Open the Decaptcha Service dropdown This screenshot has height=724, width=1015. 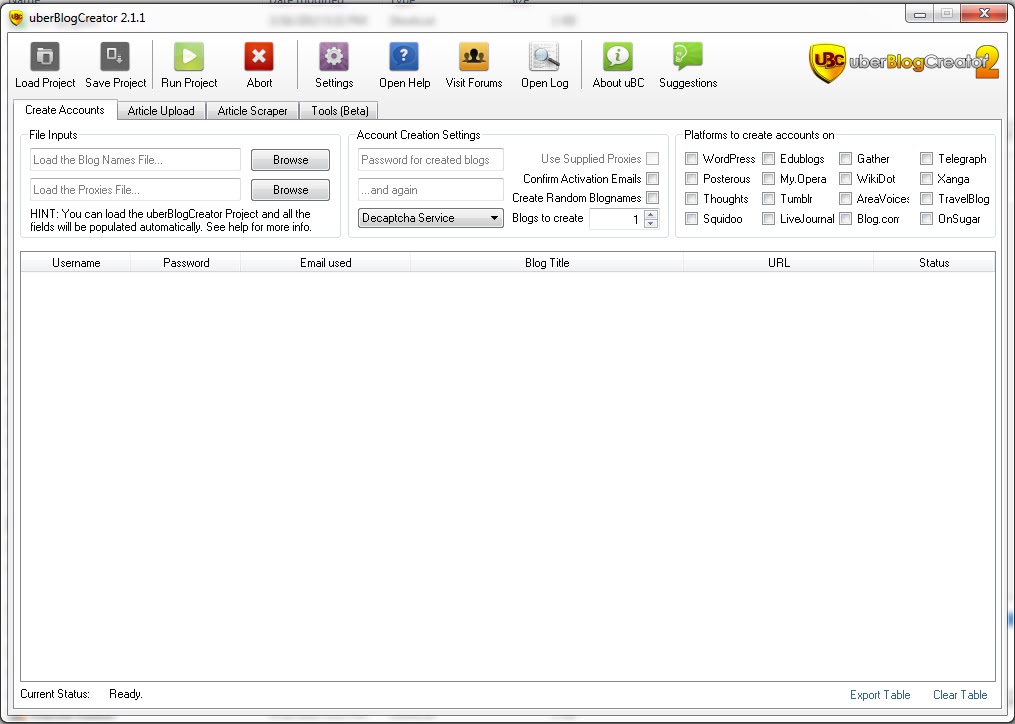tap(430, 218)
